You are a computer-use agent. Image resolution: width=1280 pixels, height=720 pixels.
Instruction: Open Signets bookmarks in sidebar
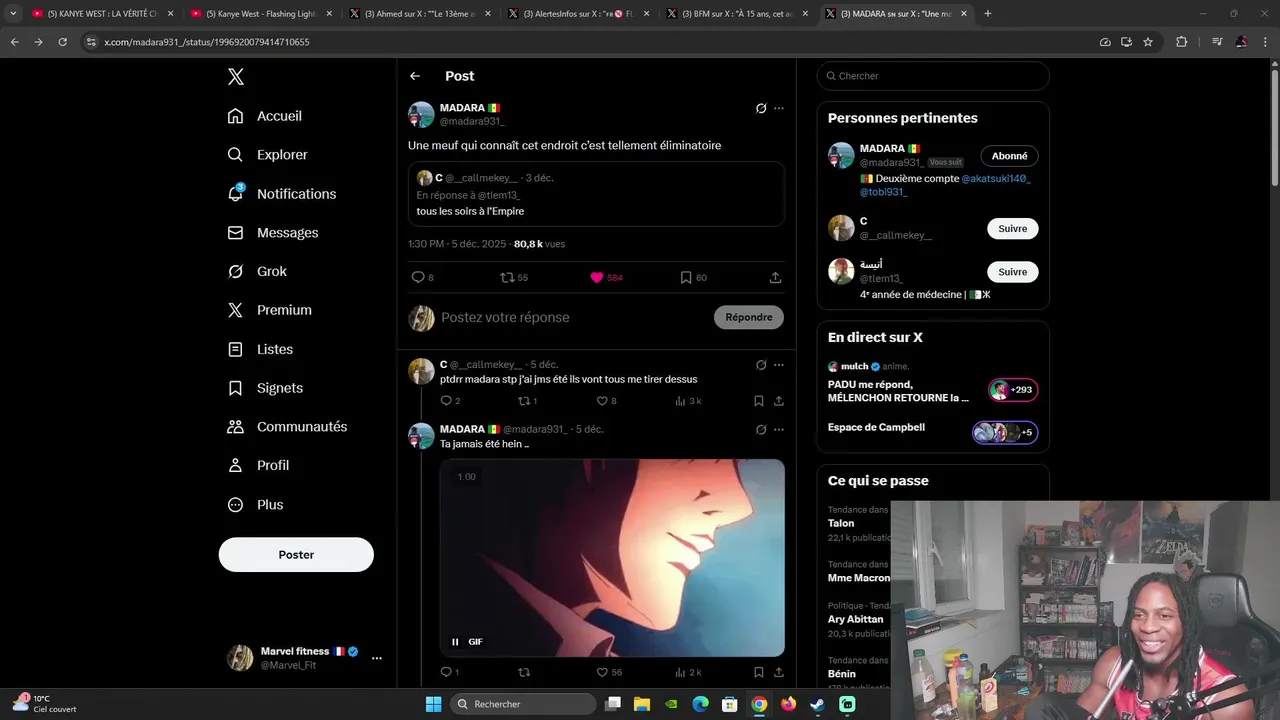265,388
